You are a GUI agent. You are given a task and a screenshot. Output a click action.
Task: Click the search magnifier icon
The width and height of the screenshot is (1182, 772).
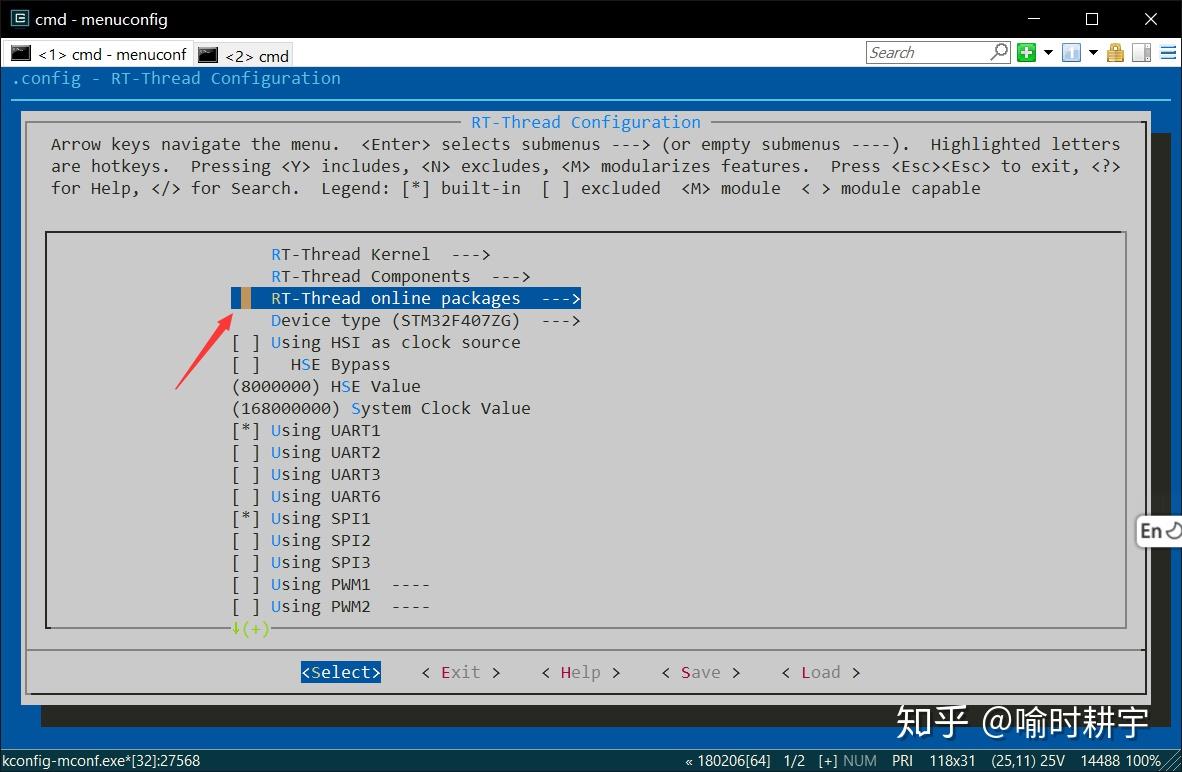point(998,51)
